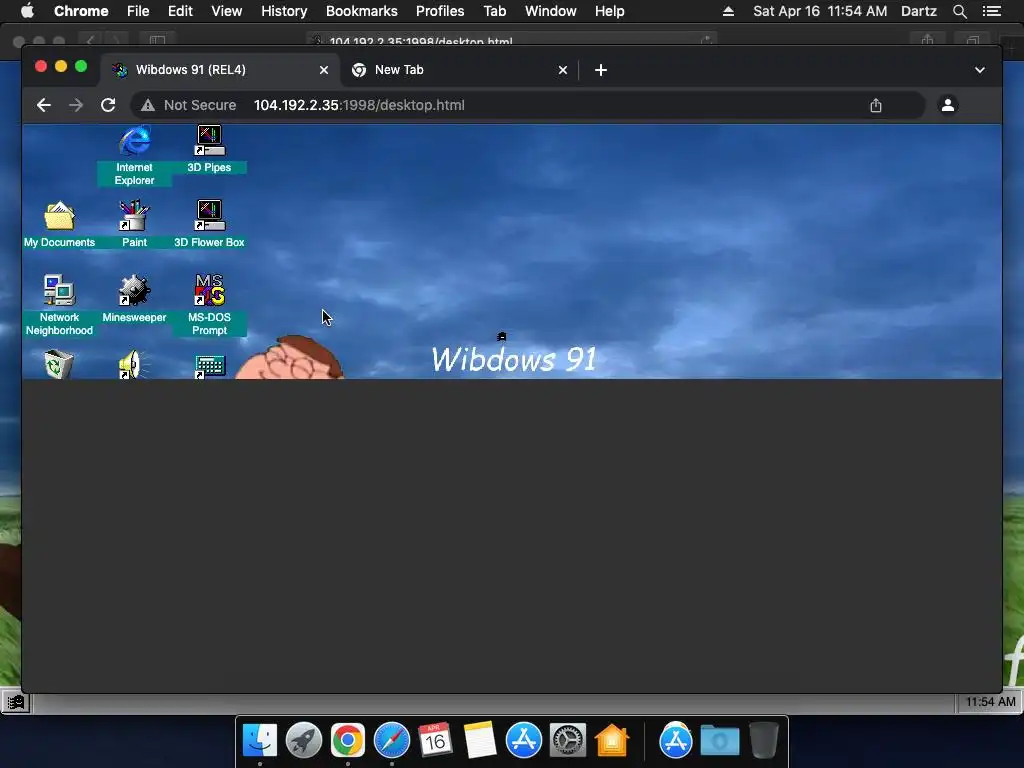
Task: Reload the Wibdows 91 page
Action: [108, 105]
